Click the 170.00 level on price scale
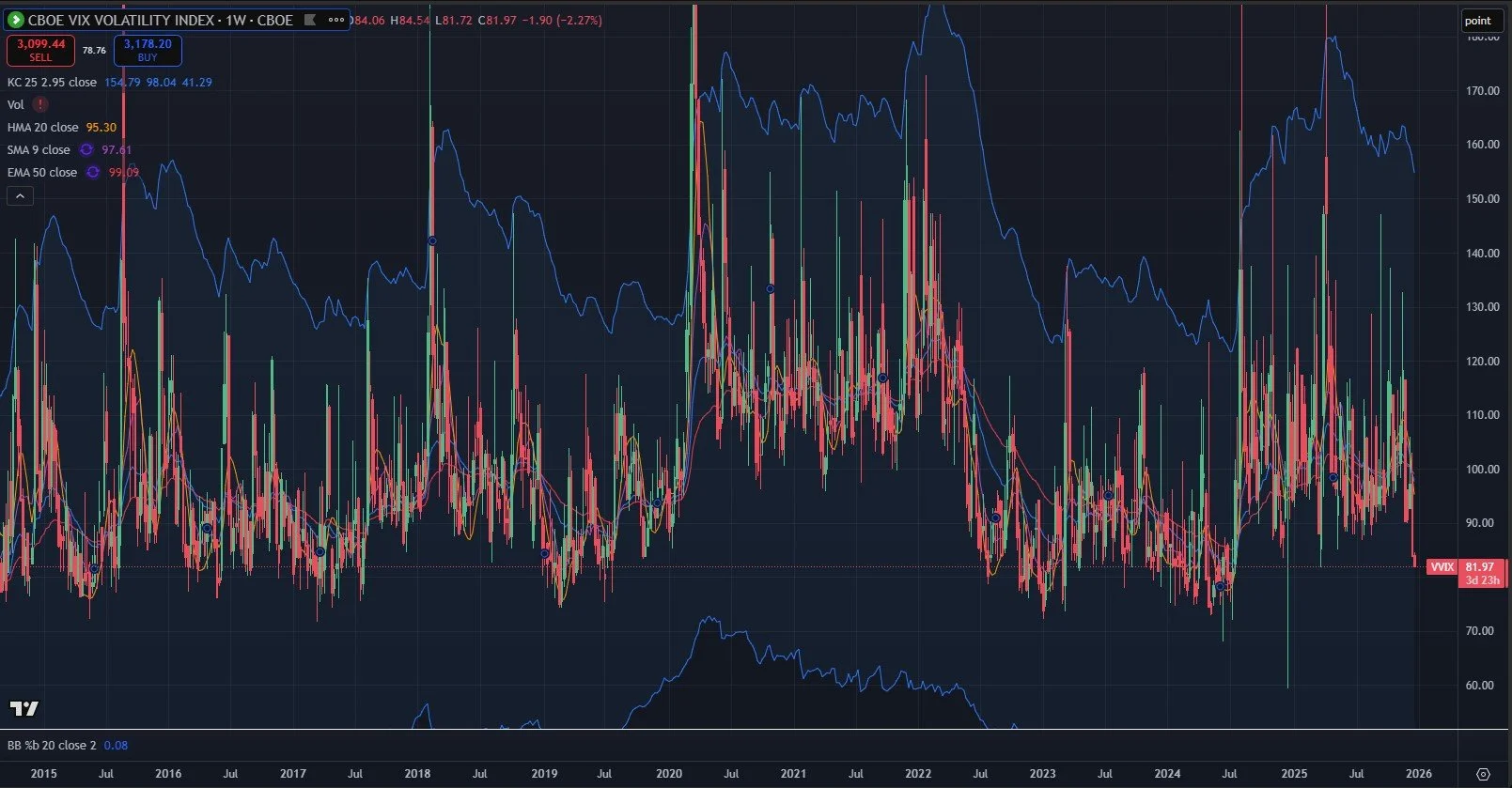Screen dimensions: 1512x788 1483,91
